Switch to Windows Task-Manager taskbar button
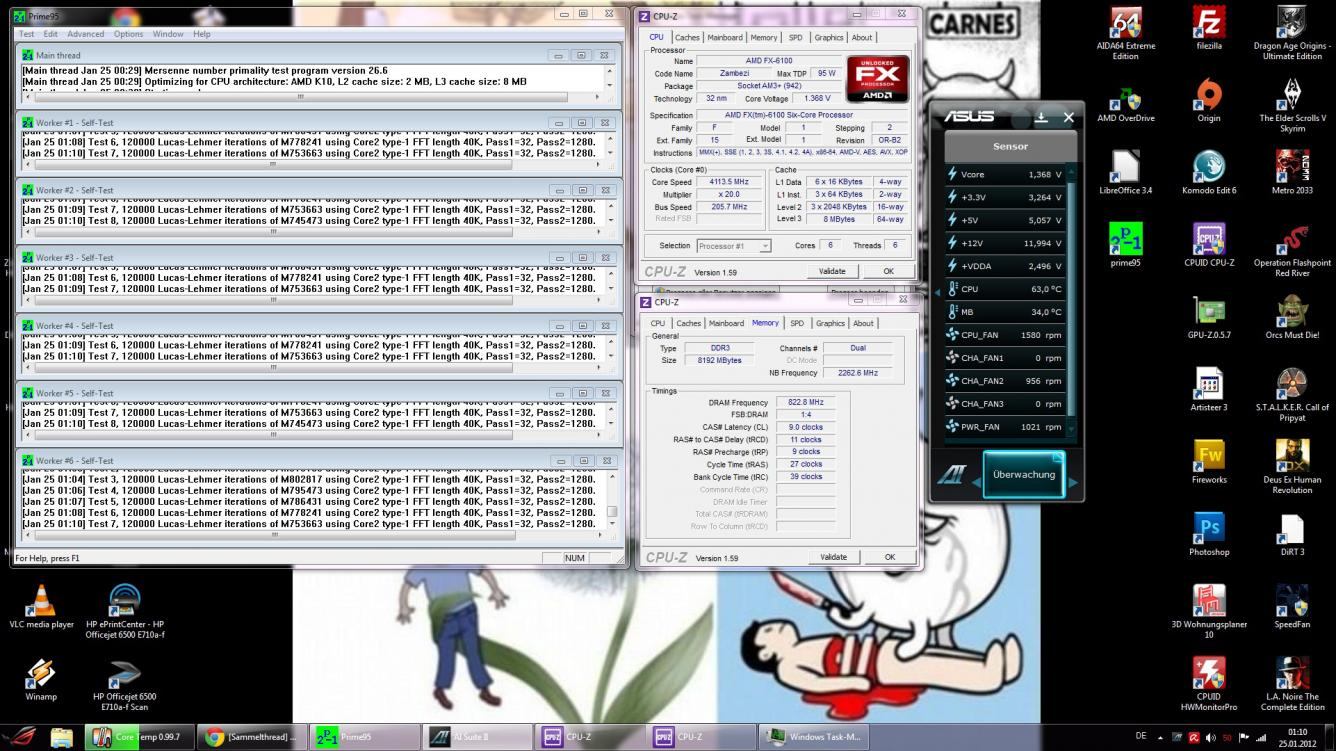The height and width of the screenshot is (751, 1336). pyautogui.click(x=816, y=737)
